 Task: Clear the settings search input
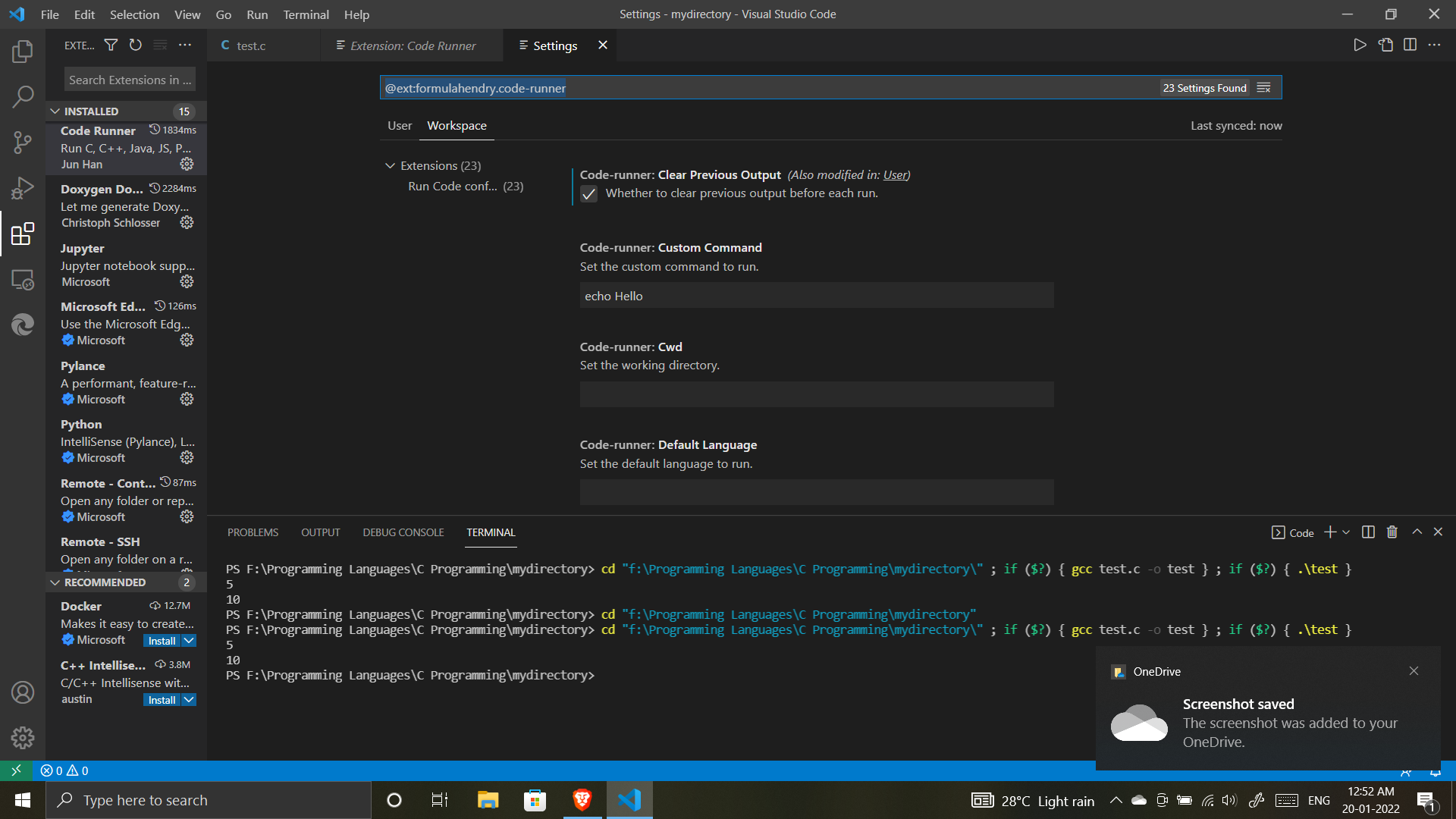(x=1263, y=88)
